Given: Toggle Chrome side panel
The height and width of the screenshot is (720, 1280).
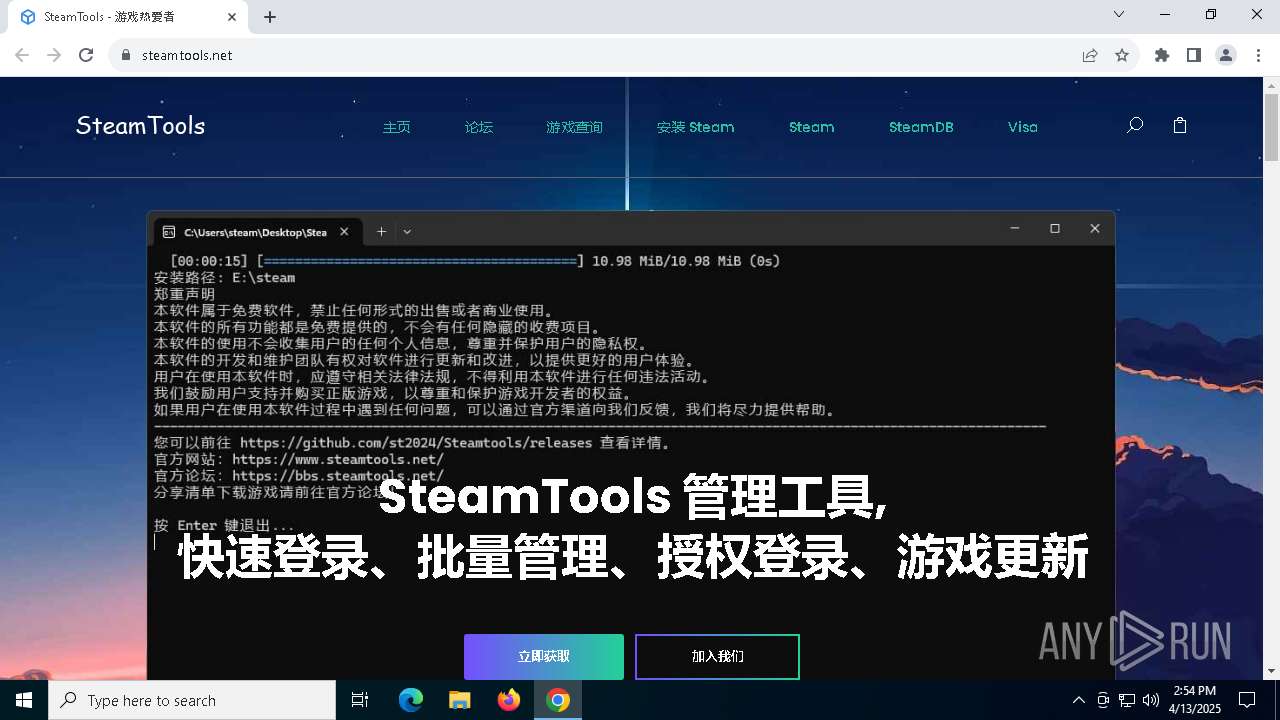Looking at the screenshot, I should [1194, 55].
